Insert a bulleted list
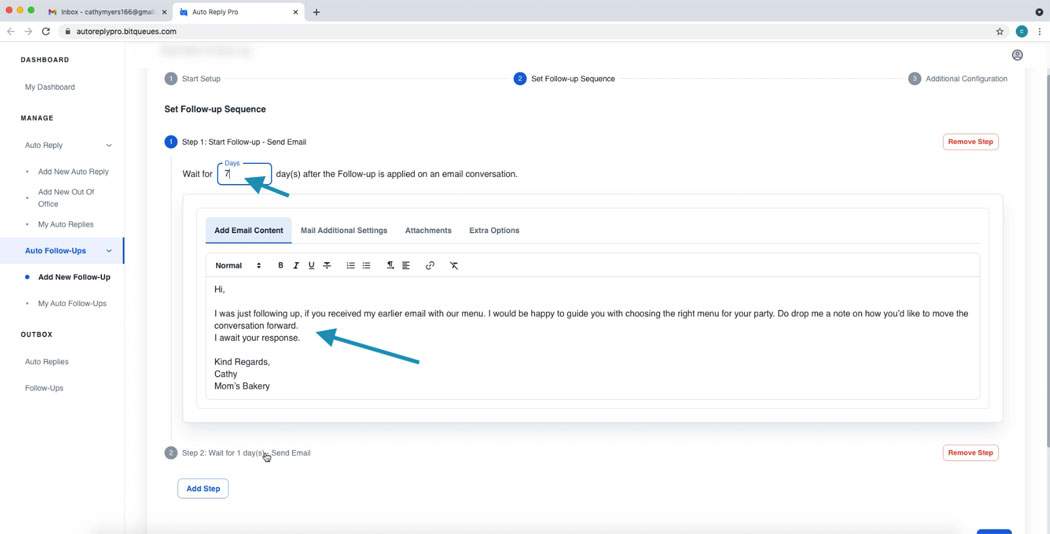Screen dimensions: 1050x534 [366, 265]
